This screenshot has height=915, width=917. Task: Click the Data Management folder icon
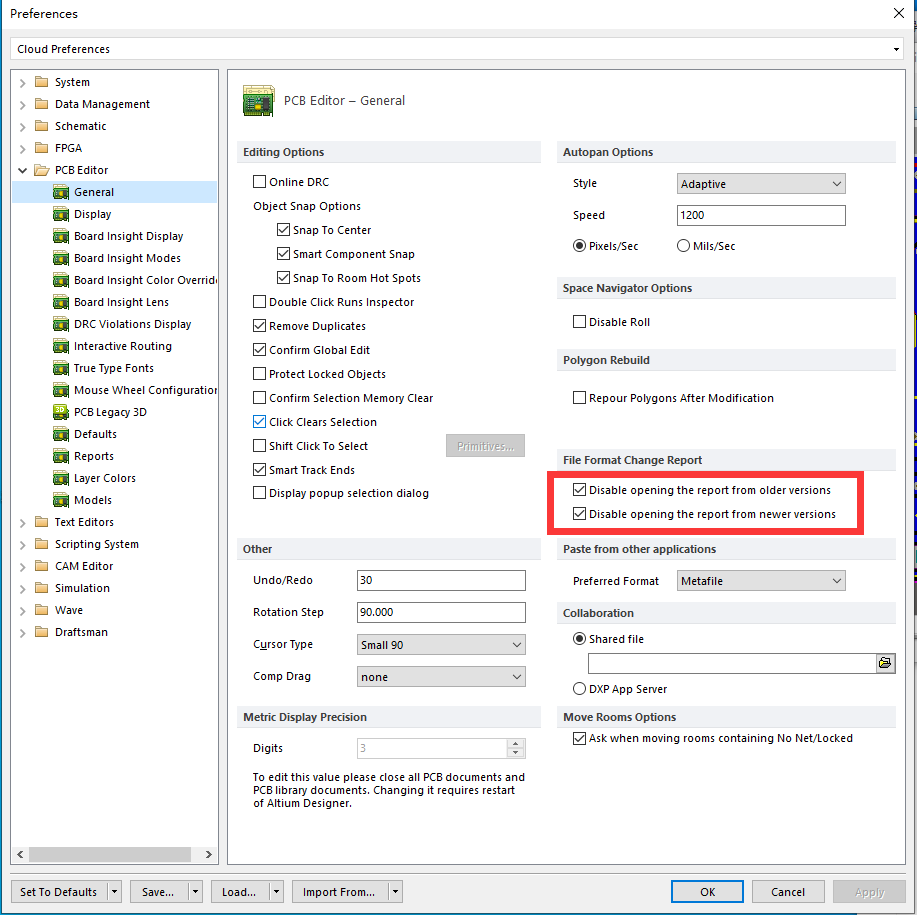pos(42,104)
